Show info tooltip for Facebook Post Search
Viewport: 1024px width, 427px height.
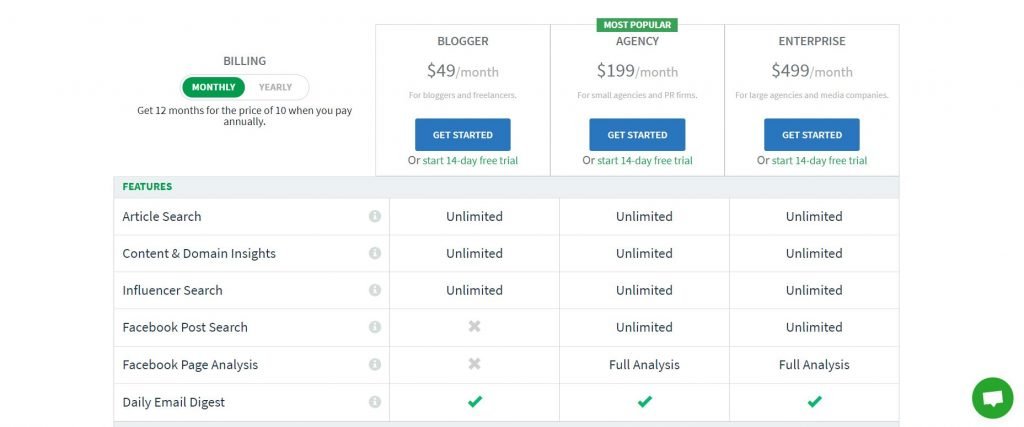pyautogui.click(x=375, y=327)
